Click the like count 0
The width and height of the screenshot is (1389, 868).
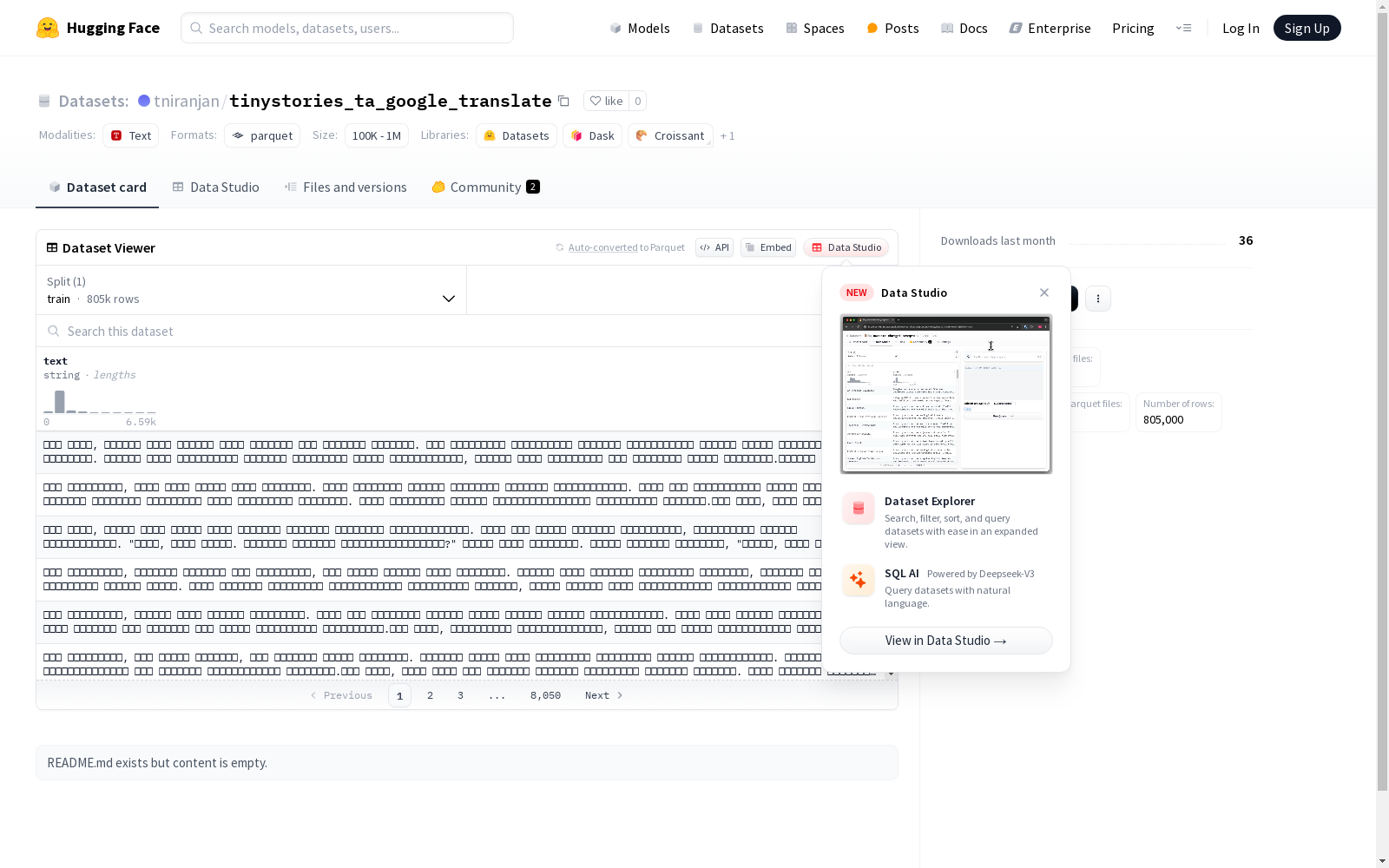[638, 101]
